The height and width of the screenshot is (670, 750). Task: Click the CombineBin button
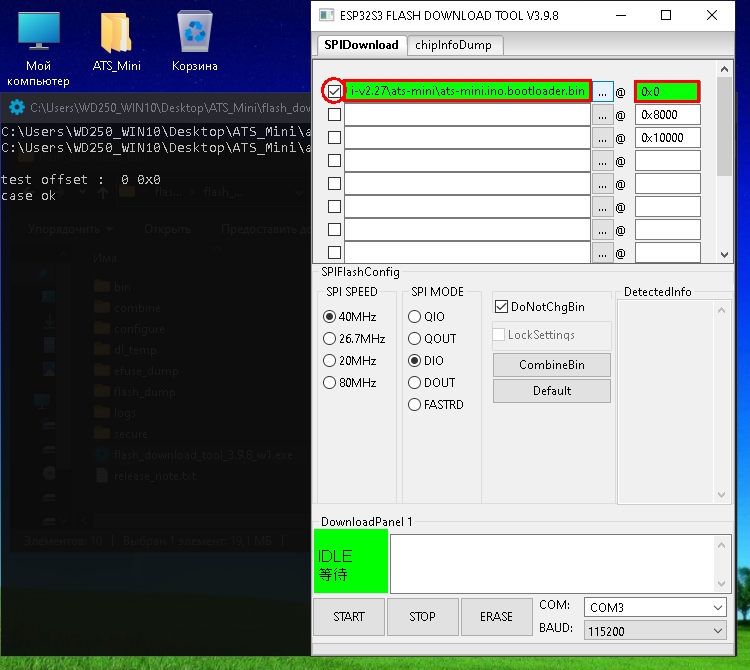coord(551,365)
